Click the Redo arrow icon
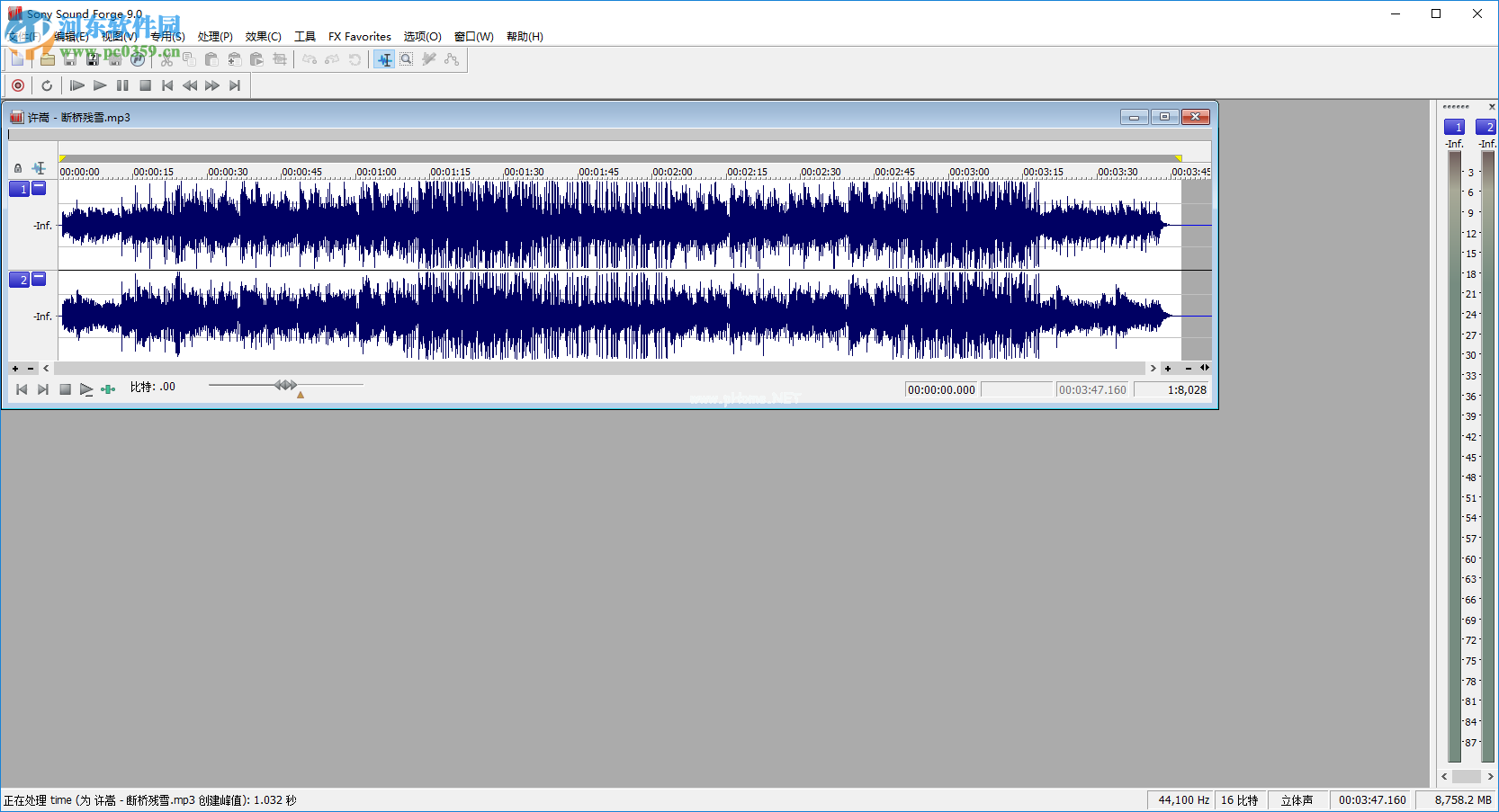1499x812 pixels. click(332, 59)
